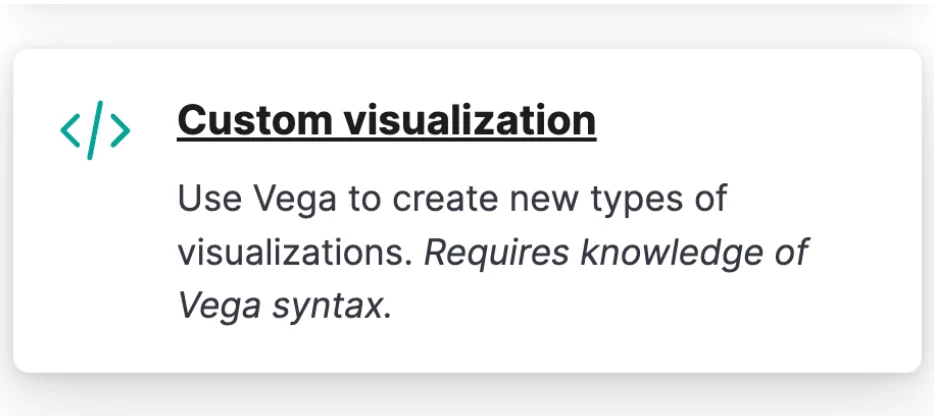Select the teal </> custom visualization icon

click(95, 130)
